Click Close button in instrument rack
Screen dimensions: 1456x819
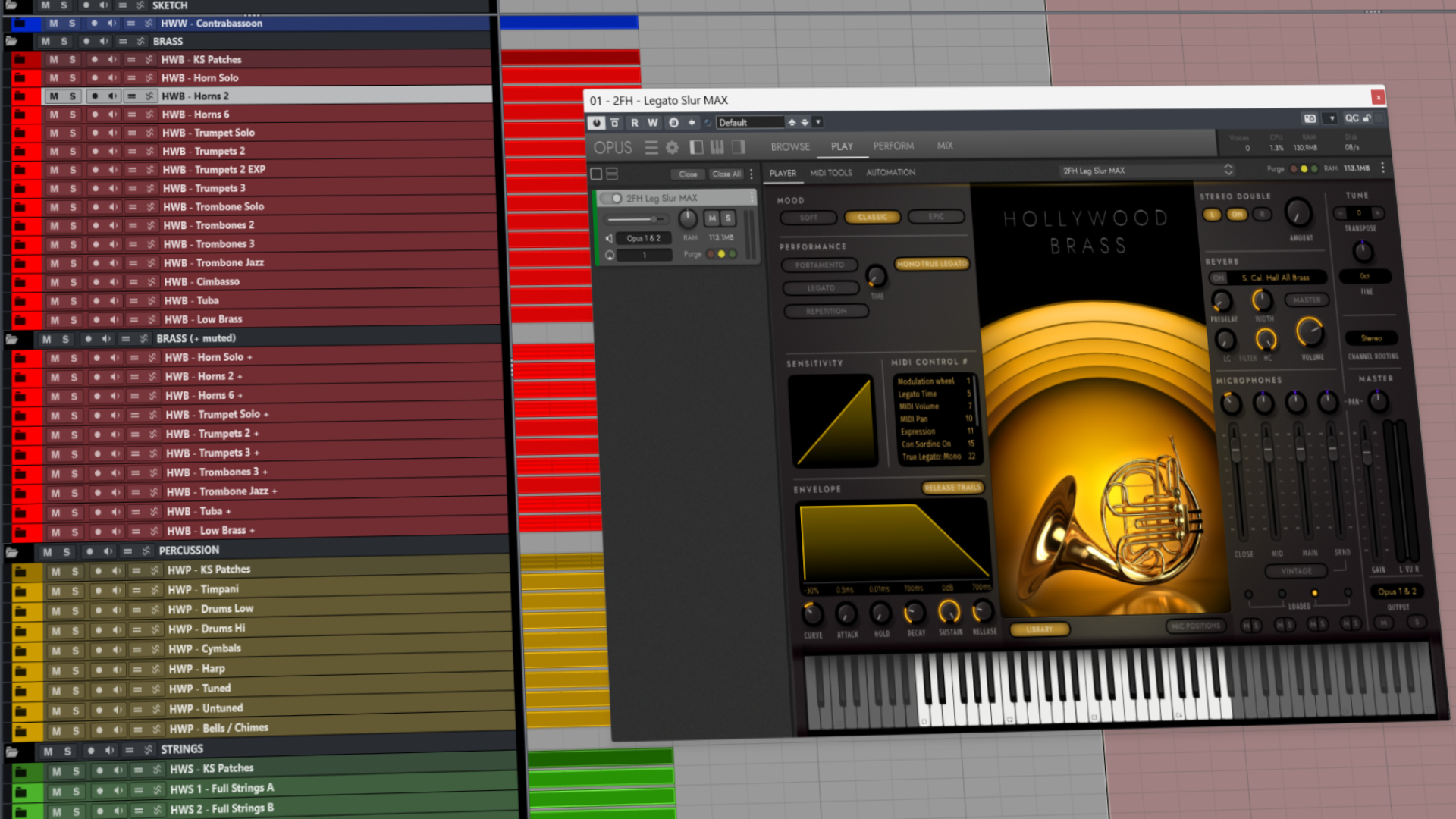coord(688,174)
